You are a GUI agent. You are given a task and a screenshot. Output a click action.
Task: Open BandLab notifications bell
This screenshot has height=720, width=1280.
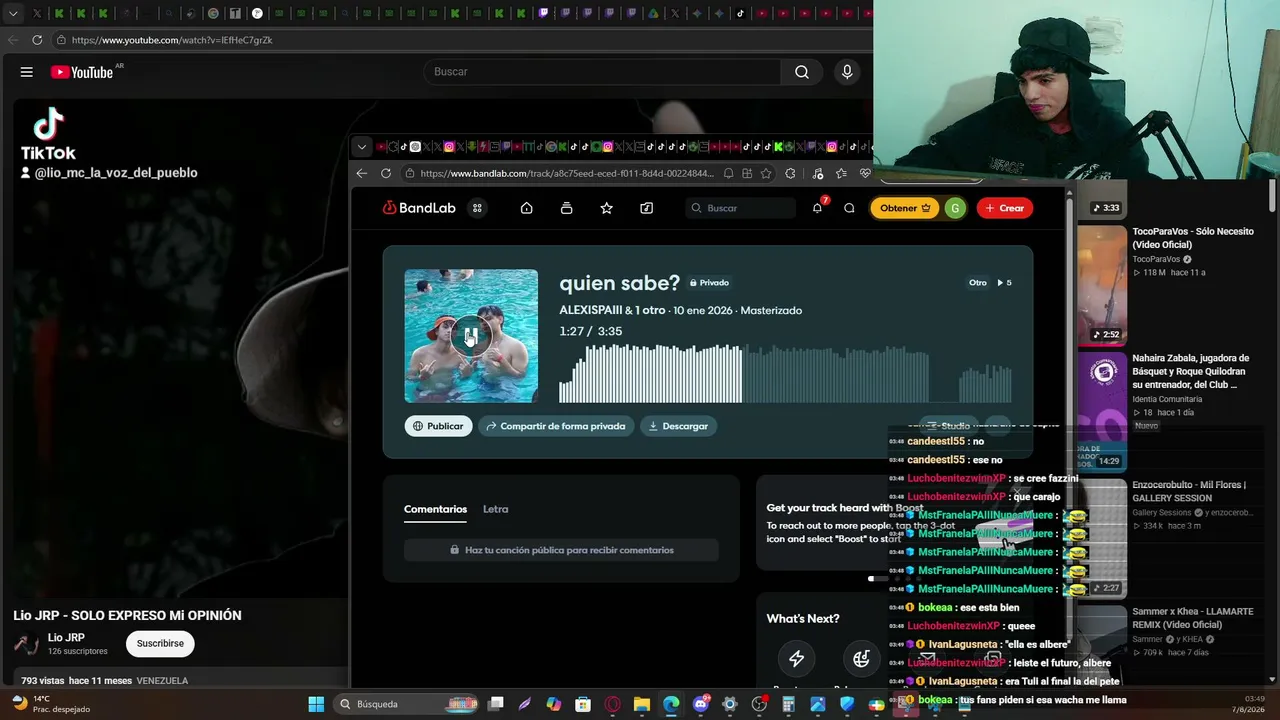[817, 208]
